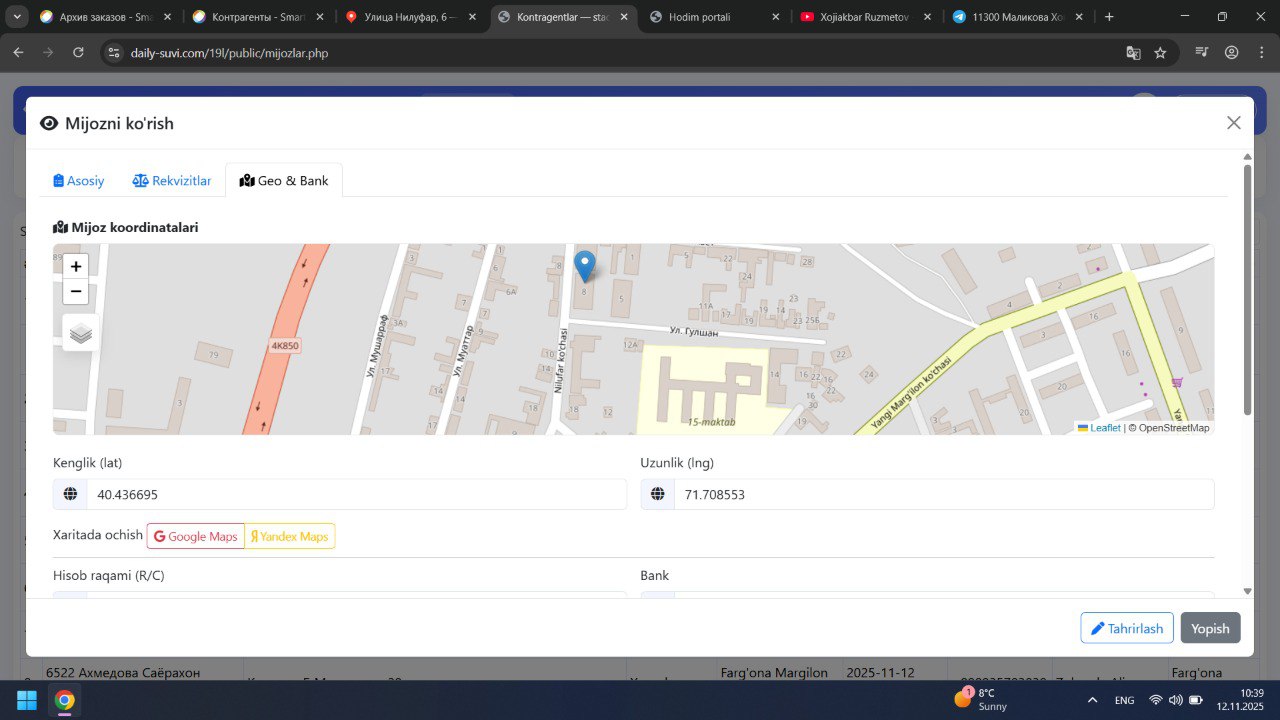The width and height of the screenshot is (1280, 720).
Task: Open location in Yandex Maps
Action: [x=290, y=537]
